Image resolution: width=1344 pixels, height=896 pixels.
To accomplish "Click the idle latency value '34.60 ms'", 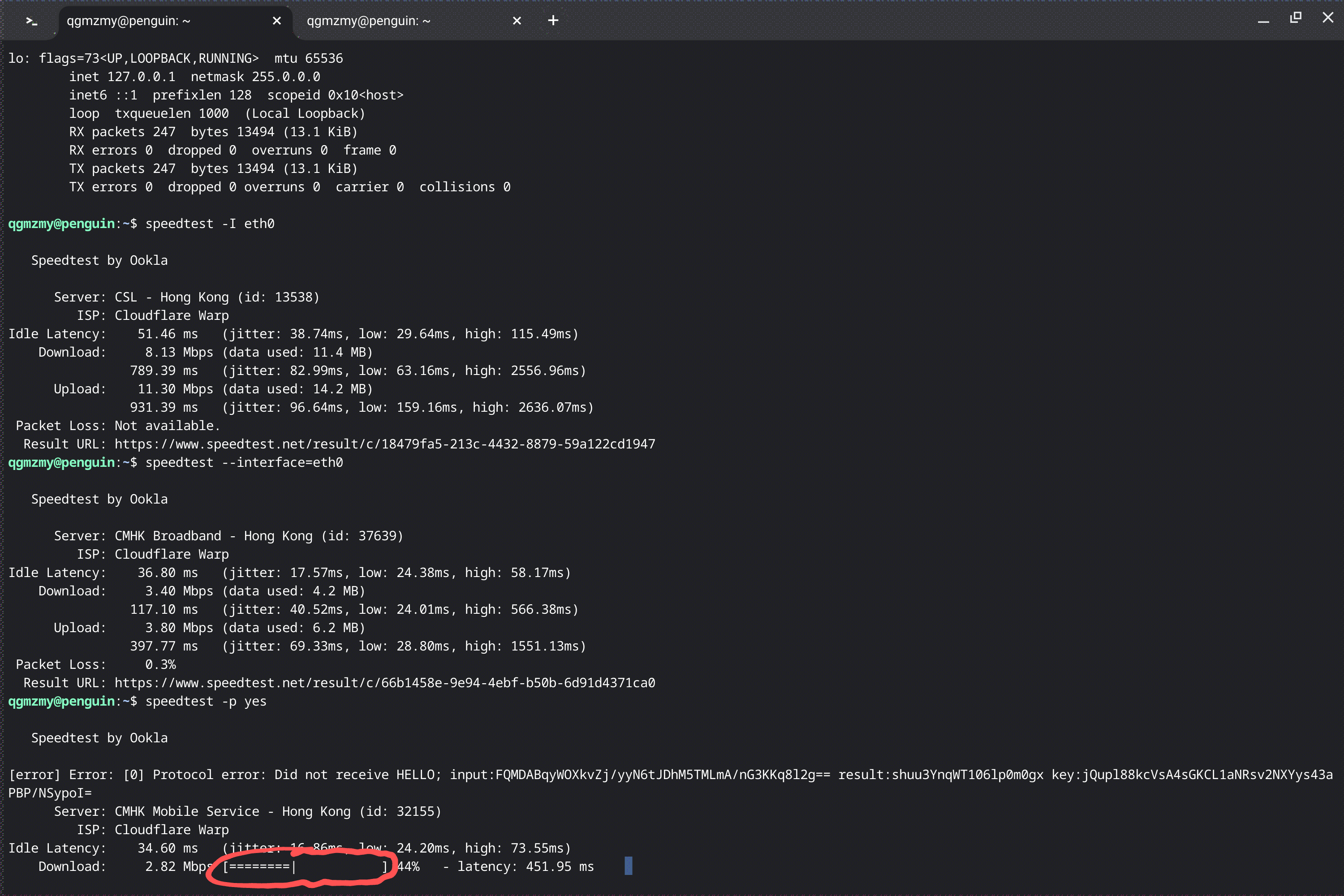I will pyautogui.click(x=168, y=849).
